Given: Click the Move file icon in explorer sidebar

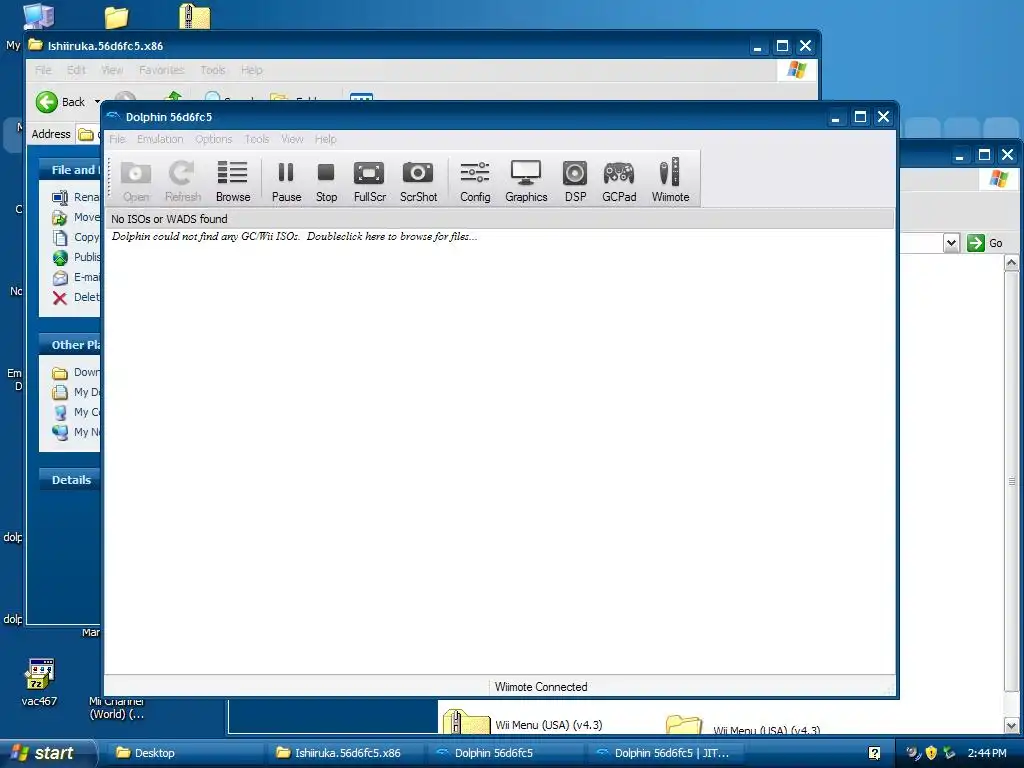Looking at the screenshot, I should (x=60, y=217).
